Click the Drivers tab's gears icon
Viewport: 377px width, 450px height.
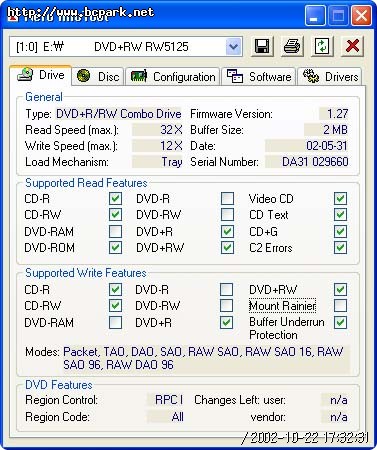(311, 76)
